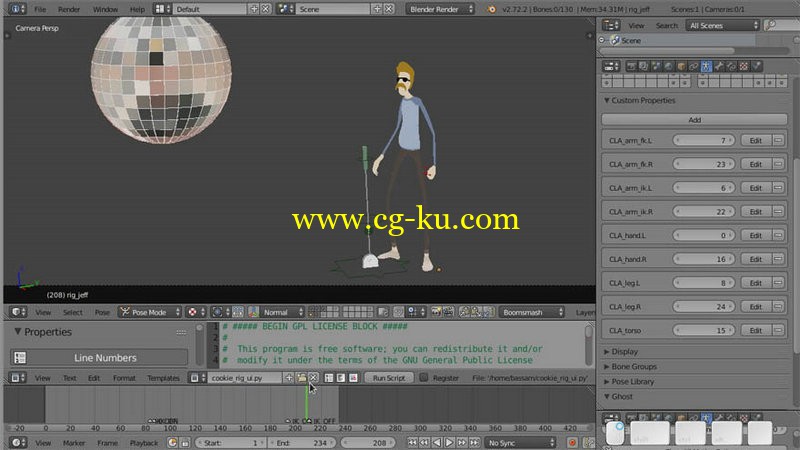Open the Bone properties tab icon
Screen dimensions: 800x450
pos(719,66)
